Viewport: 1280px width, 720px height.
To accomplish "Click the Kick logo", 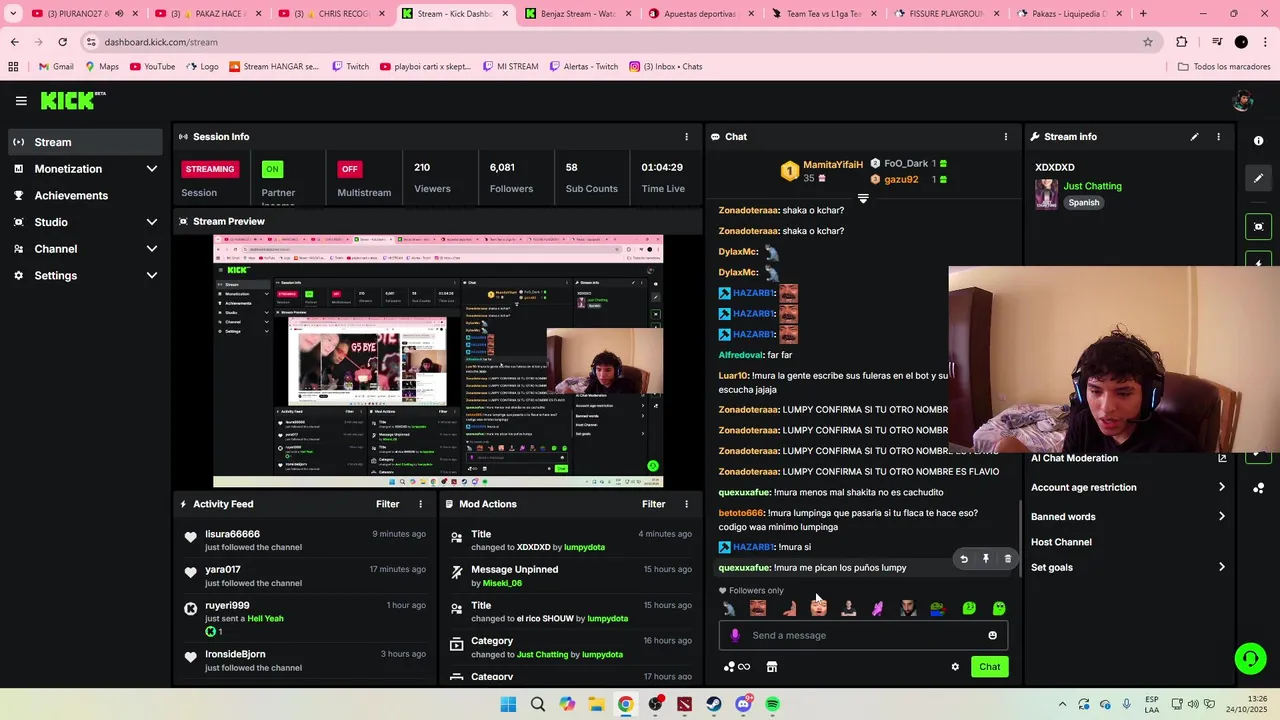I will (x=73, y=100).
